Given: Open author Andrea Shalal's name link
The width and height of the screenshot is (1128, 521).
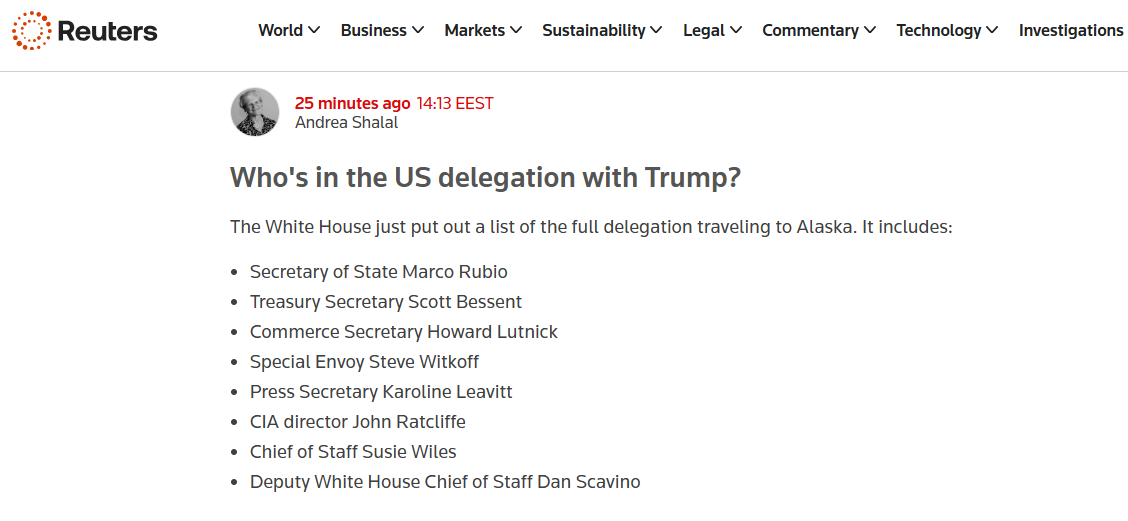Looking at the screenshot, I should 346,123.
